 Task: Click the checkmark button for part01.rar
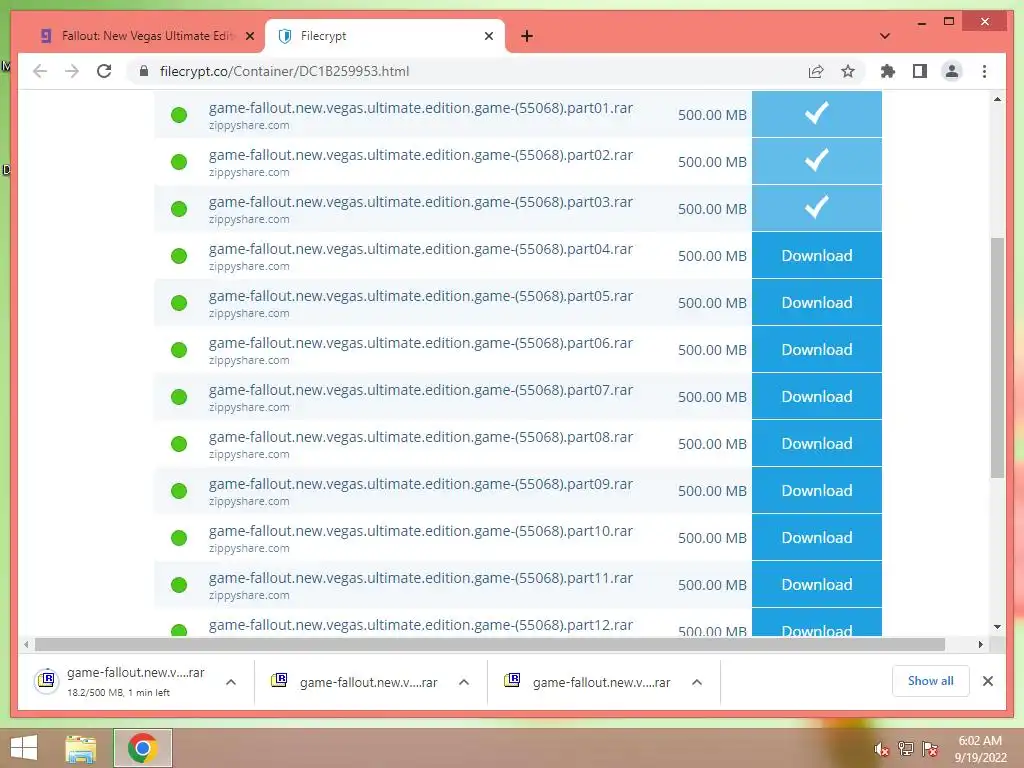click(x=816, y=114)
